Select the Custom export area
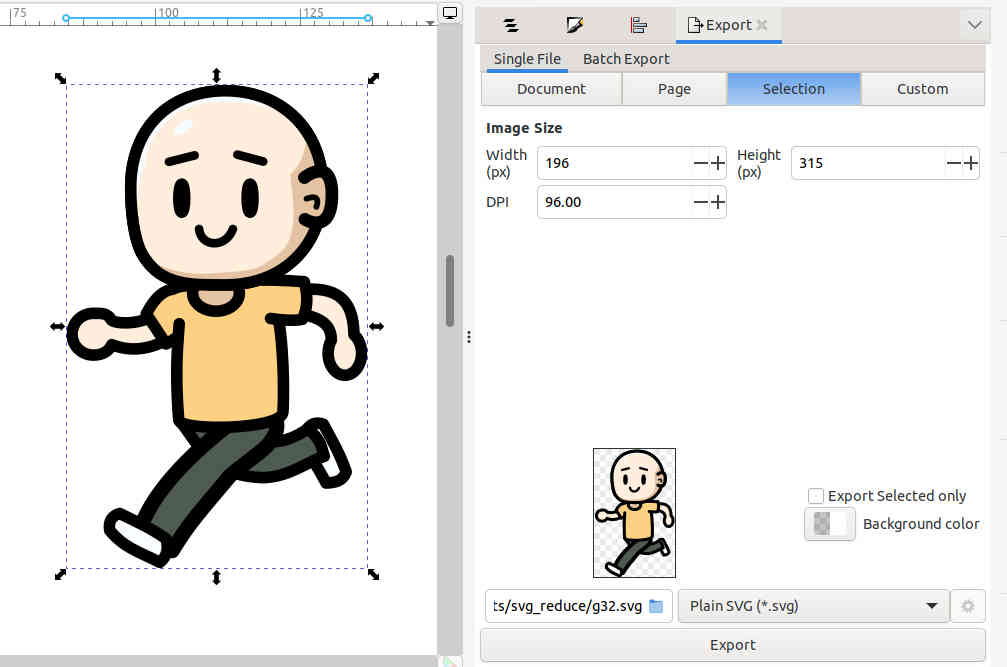Viewport: 1007px width, 667px height. (x=922, y=89)
